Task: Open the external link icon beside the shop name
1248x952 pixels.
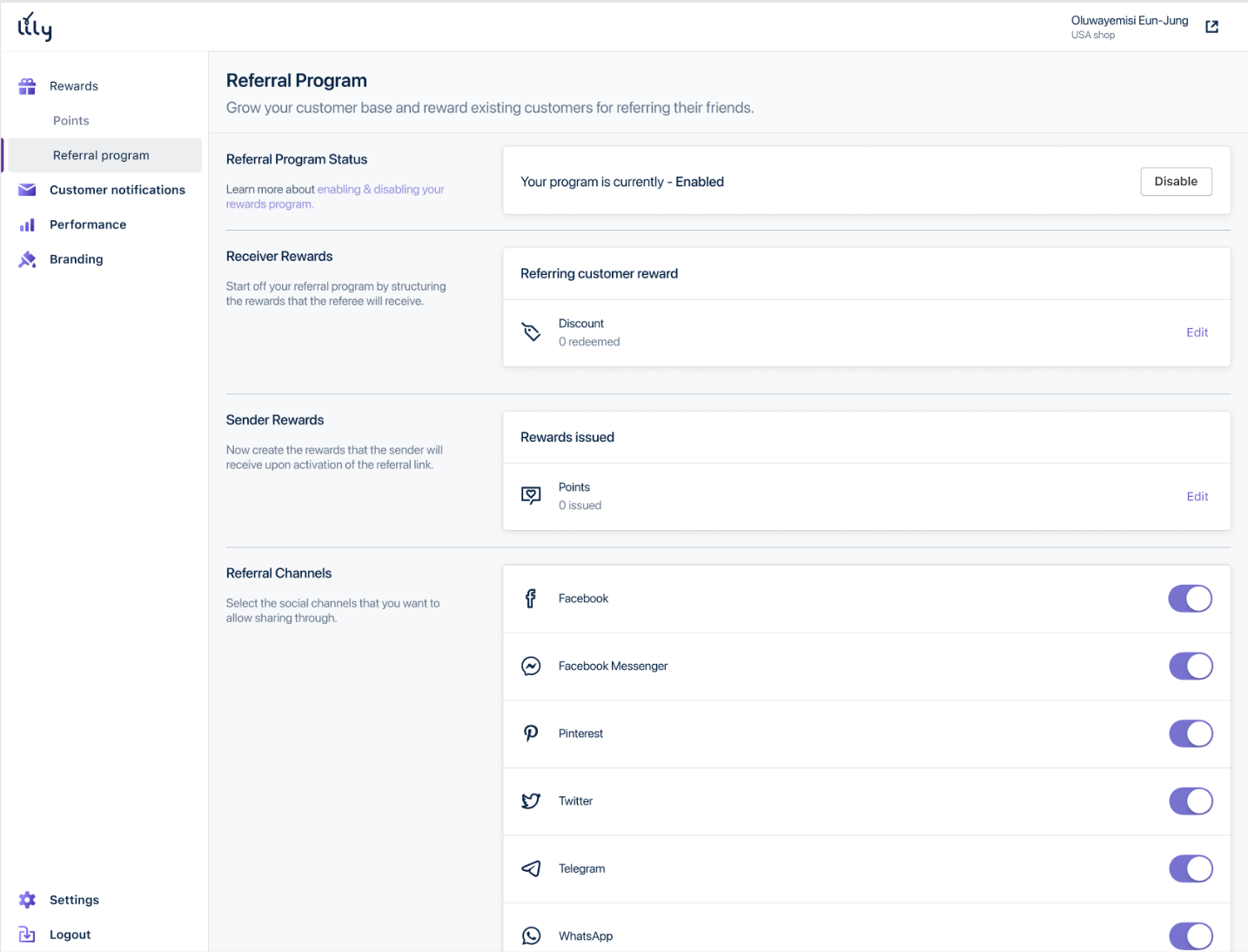Action: 1211,27
